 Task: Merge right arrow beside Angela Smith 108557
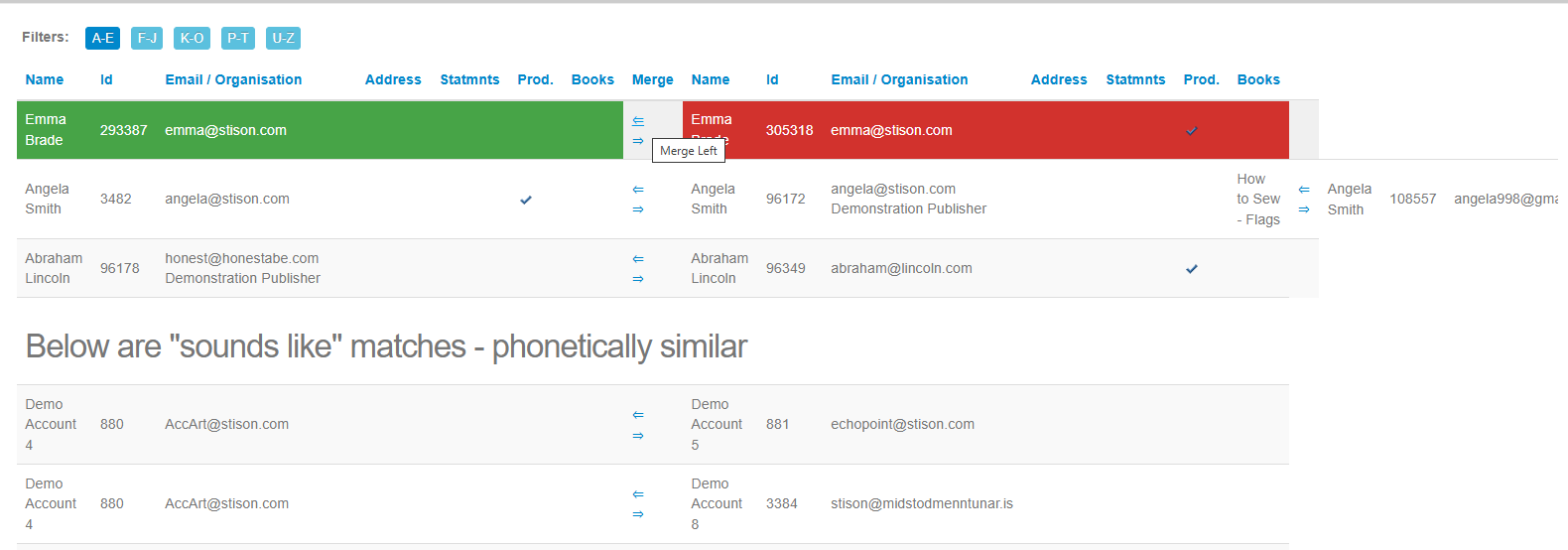(1304, 209)
